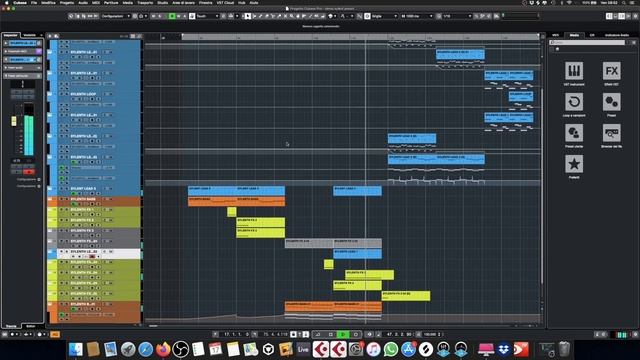Mute the SYLENTH LOOP track
640x360 pixels.
tap(62, 94)
